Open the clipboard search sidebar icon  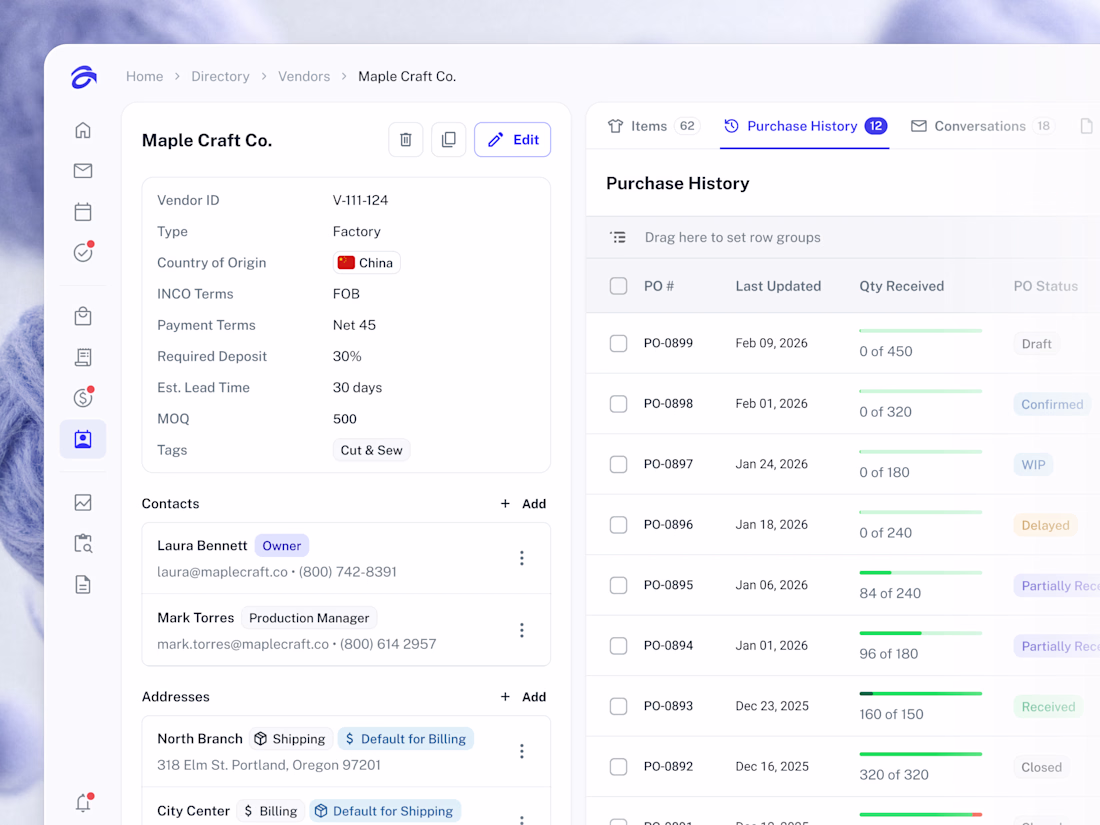[x=83, y=543]
